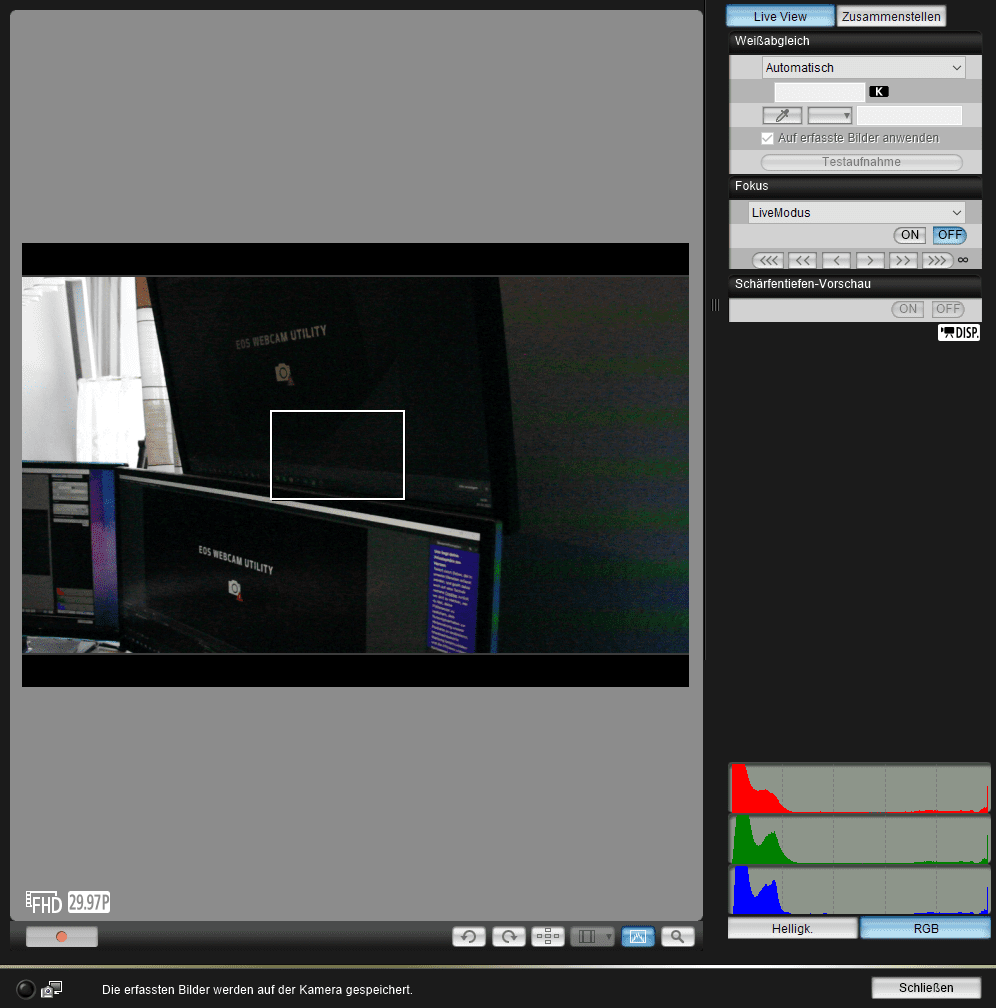Rotate the live view clockwise

[x=509, y=937]
